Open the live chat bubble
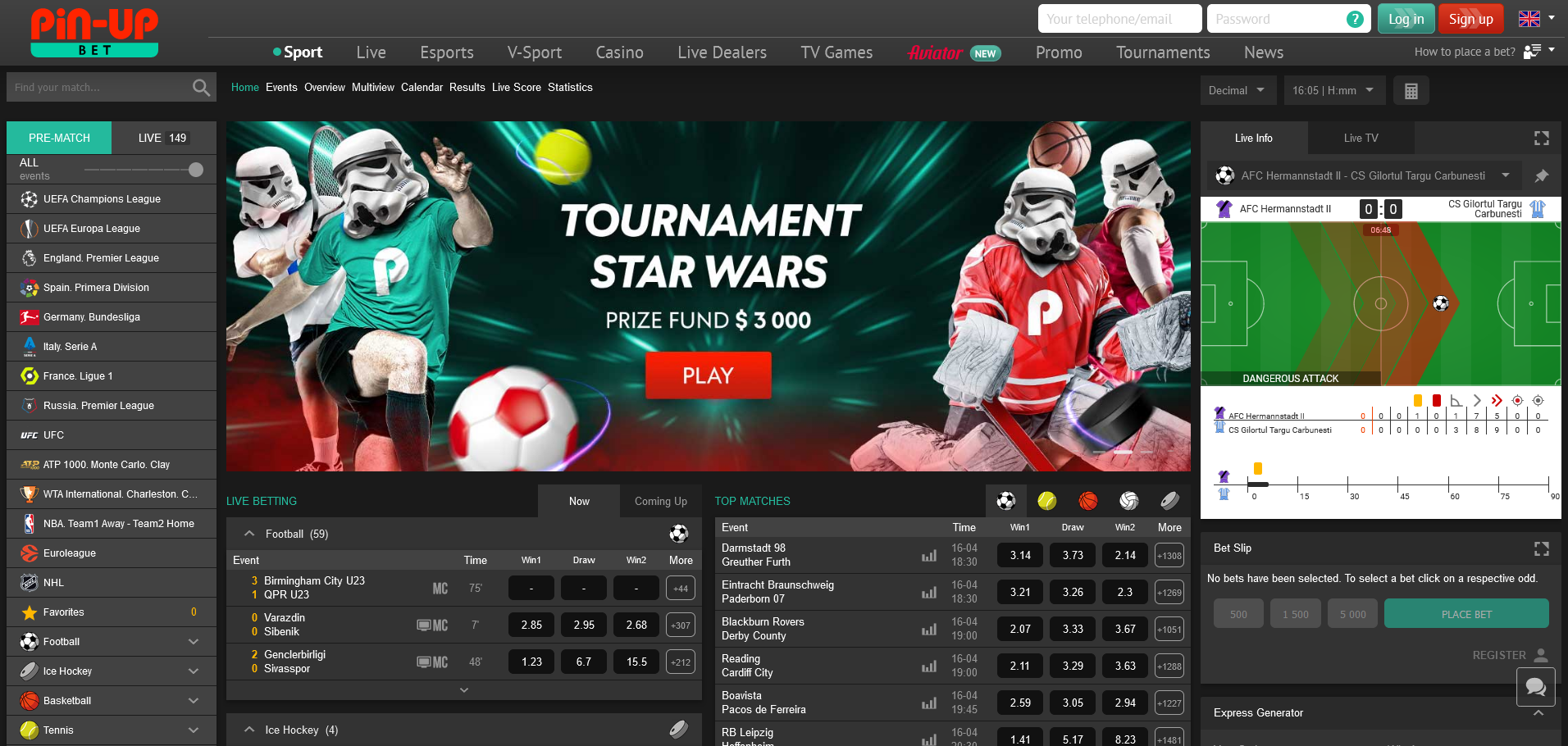This screenshot has height=746, width=1568. coord(1536,687)
